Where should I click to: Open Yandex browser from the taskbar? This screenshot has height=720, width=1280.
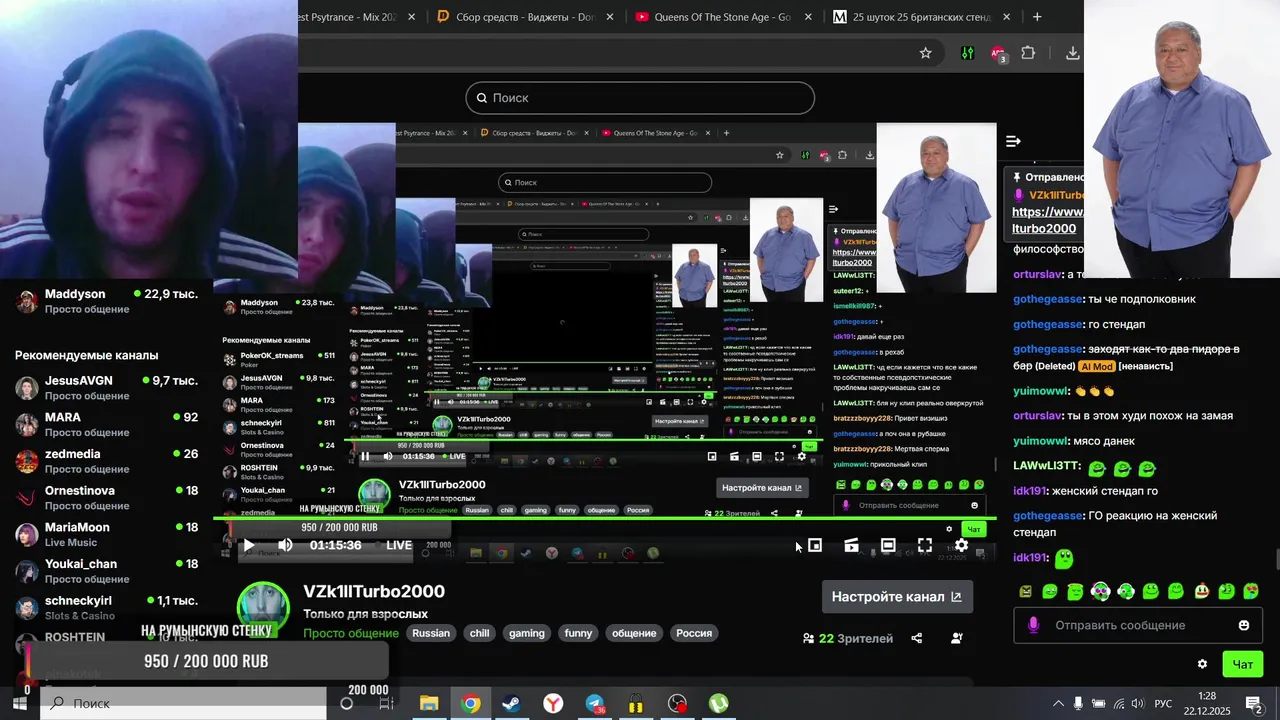[x=553, y=703]
